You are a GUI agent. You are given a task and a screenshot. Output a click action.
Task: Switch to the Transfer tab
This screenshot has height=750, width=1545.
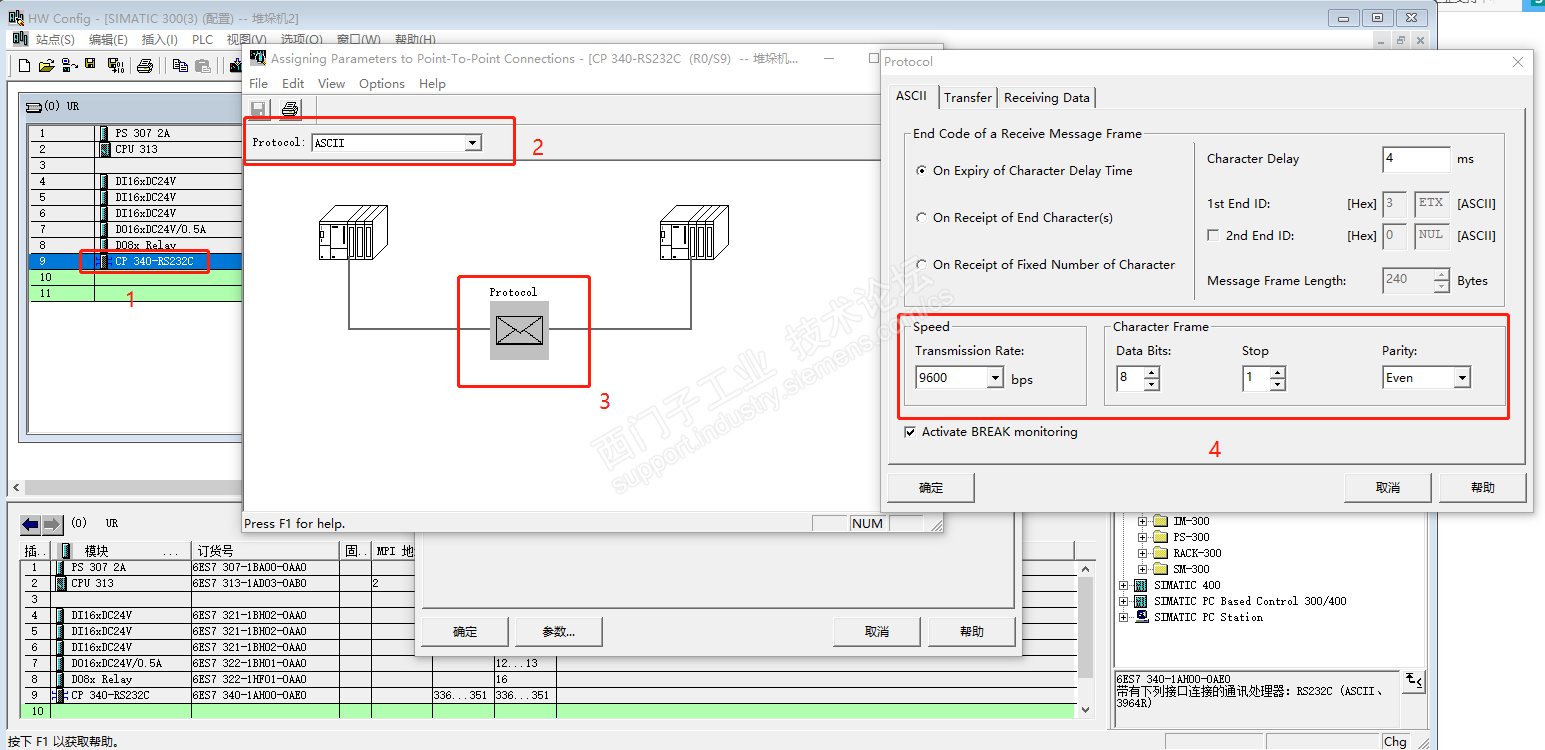coord(968,98)
